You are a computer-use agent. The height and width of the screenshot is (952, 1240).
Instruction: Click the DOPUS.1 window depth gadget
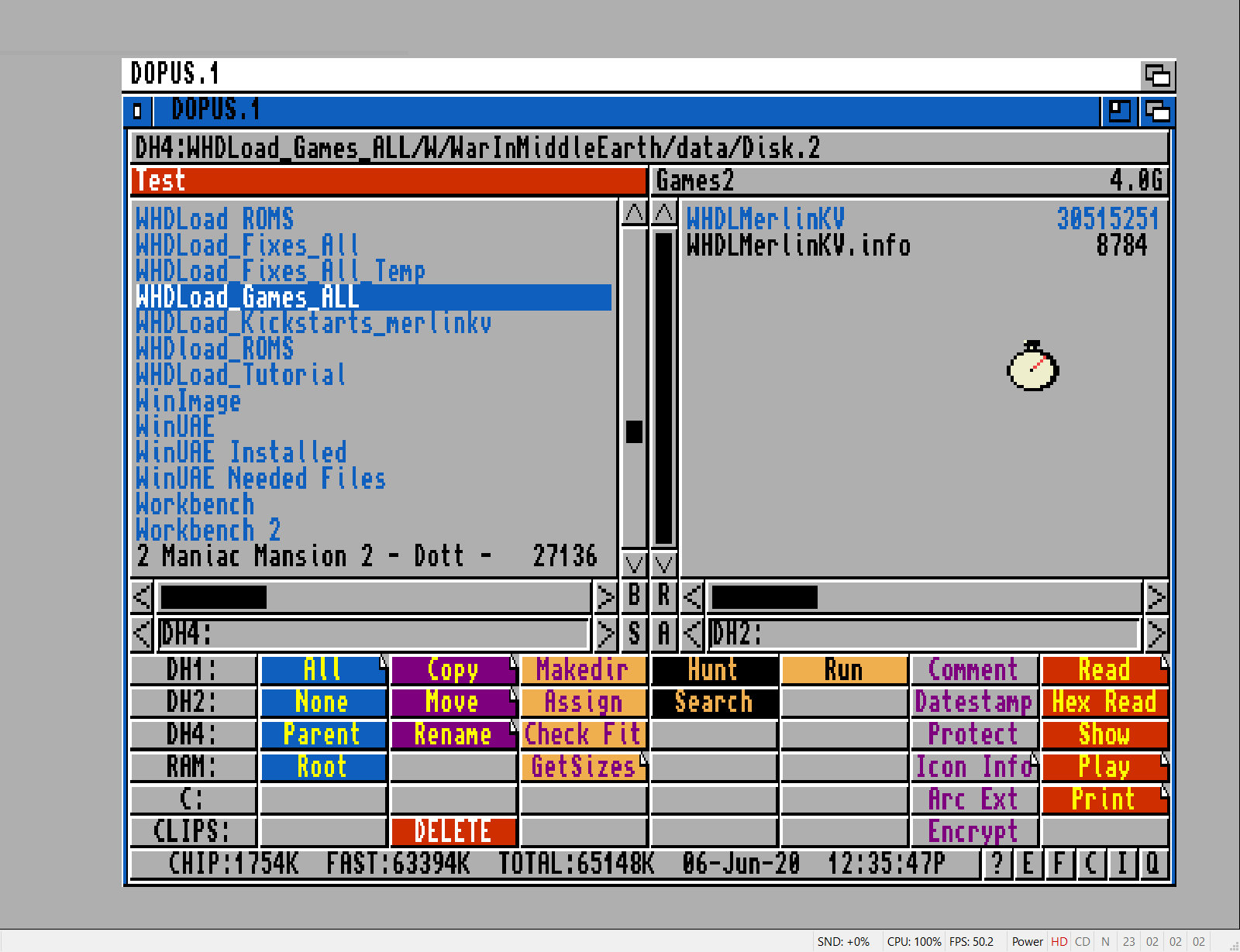pyautogui.click(x=1157, y=111)
